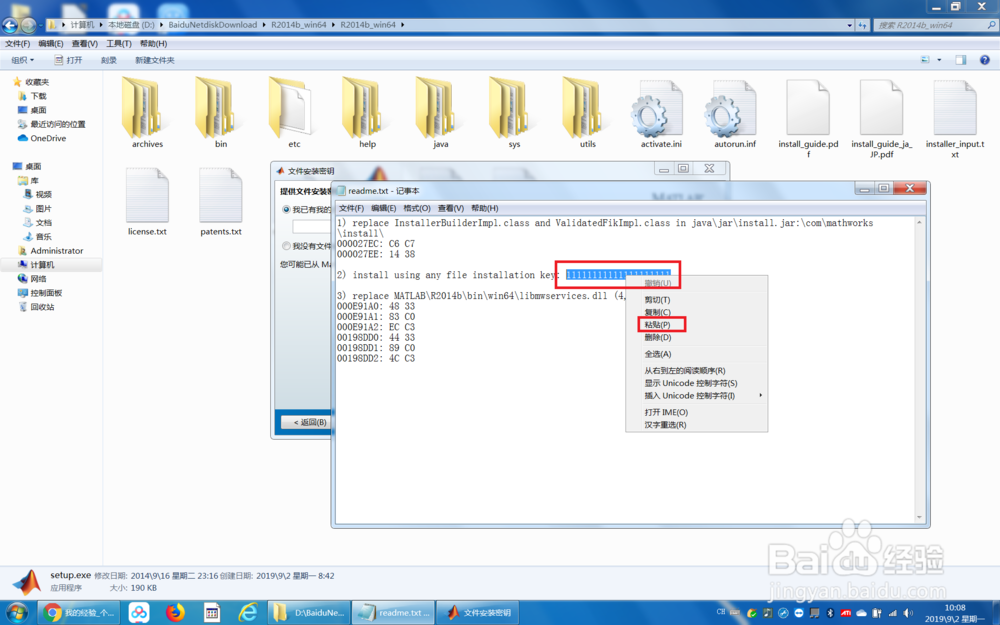Screen dimensions: 1000x625
Task: Select the autorun.inf file
Action: pos(735,114)
